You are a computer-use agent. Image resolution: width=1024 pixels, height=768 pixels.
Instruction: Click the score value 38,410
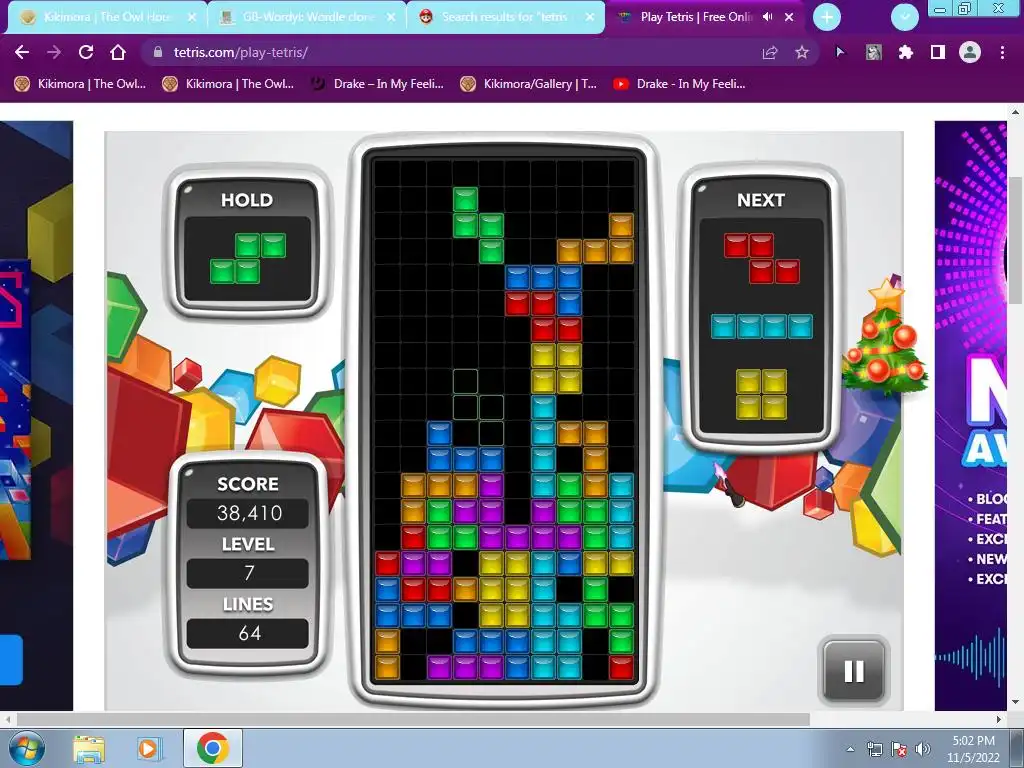(x=249, y=513)
